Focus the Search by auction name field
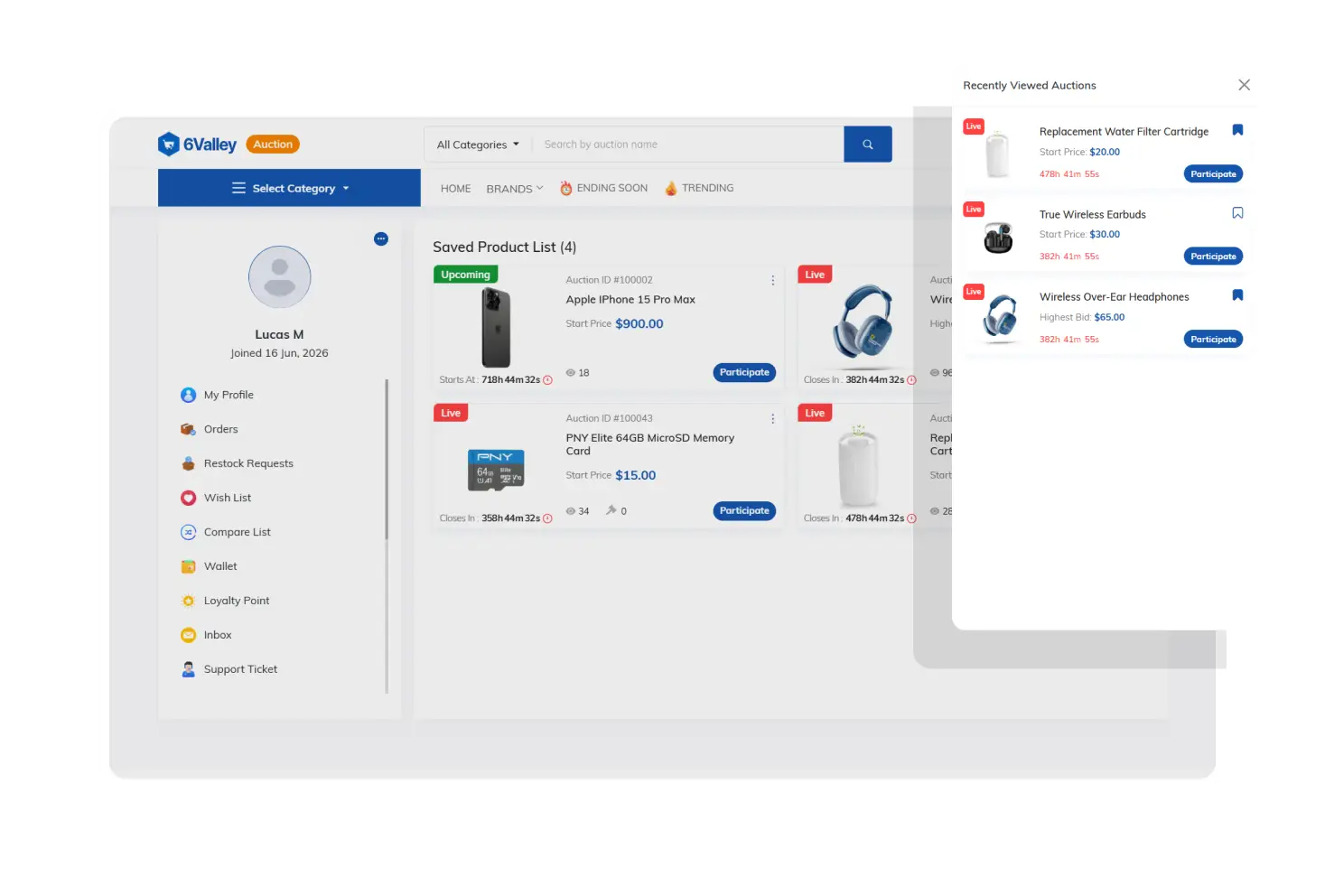The height and width of the screenshot is (896, 1325). click(x=688, y=145)
